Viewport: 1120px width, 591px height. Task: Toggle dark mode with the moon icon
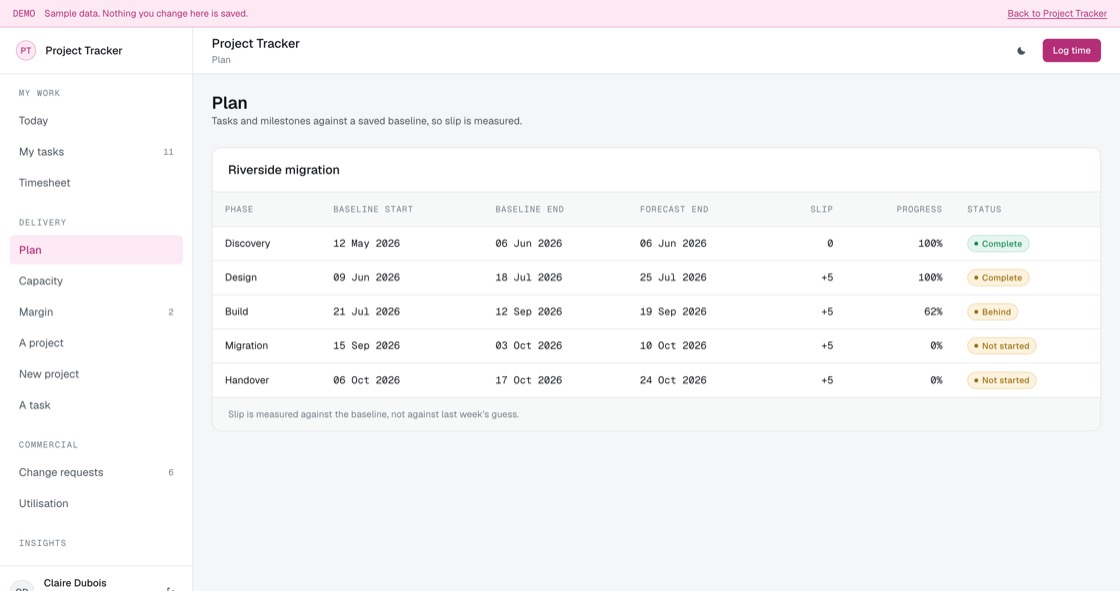[1021, 51]
